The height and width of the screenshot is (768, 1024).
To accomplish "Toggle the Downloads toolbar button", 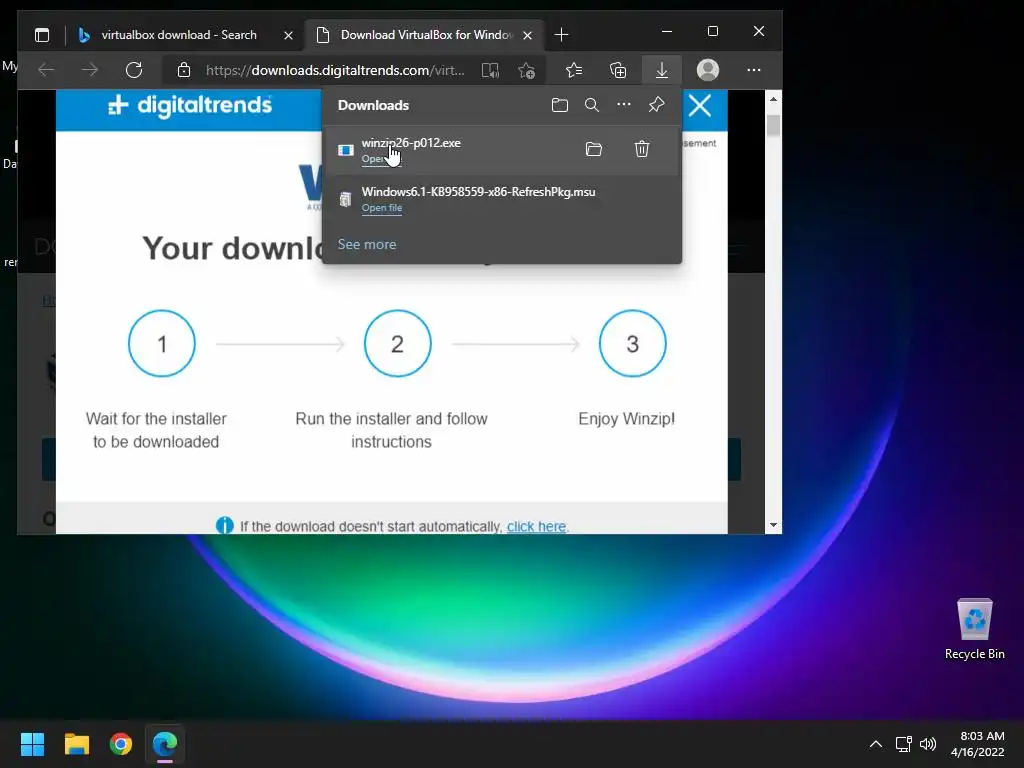I will point(662,70).
